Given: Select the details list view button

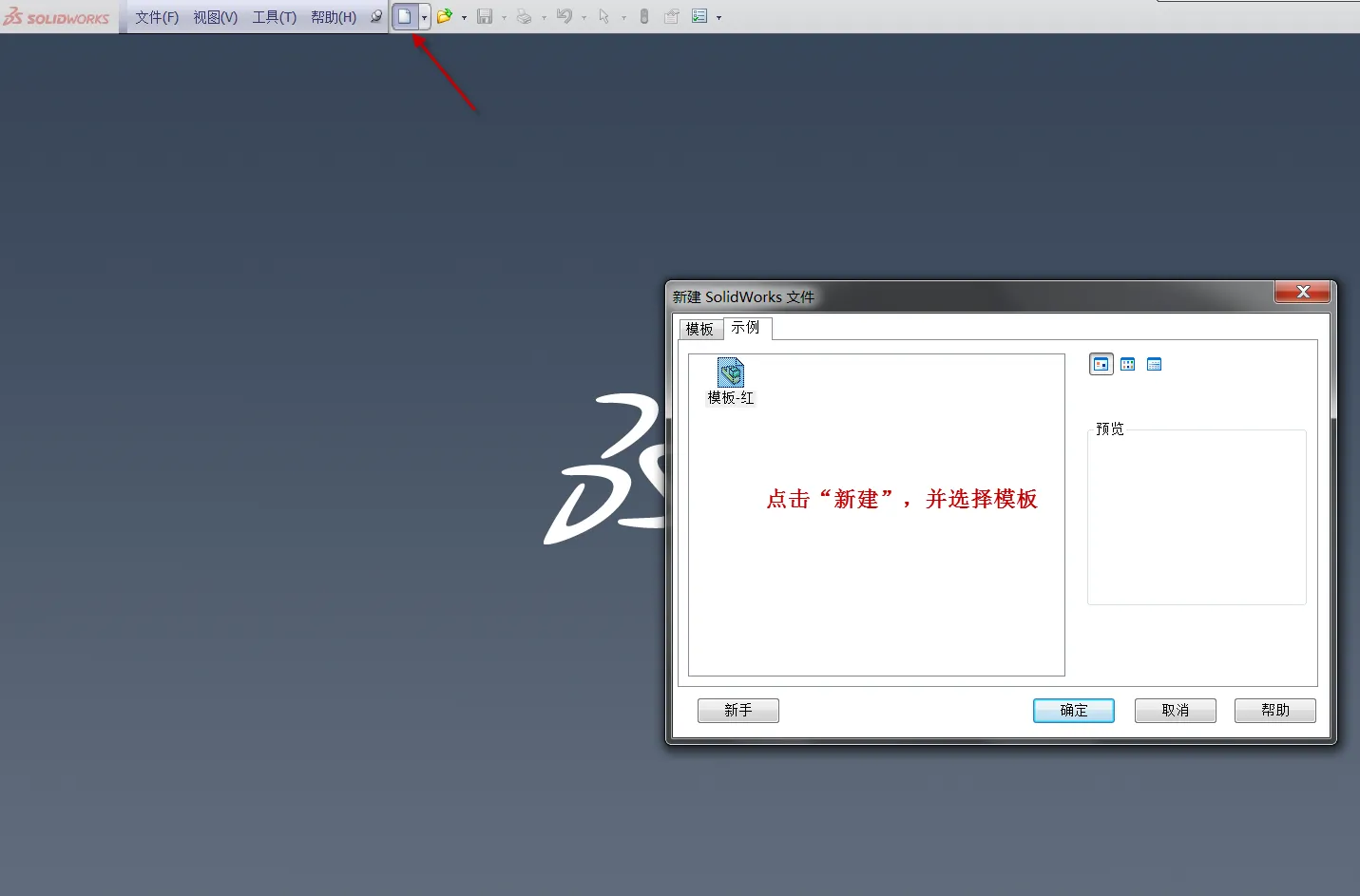Looking at the screenshot, I should [x=1155, y=364].
